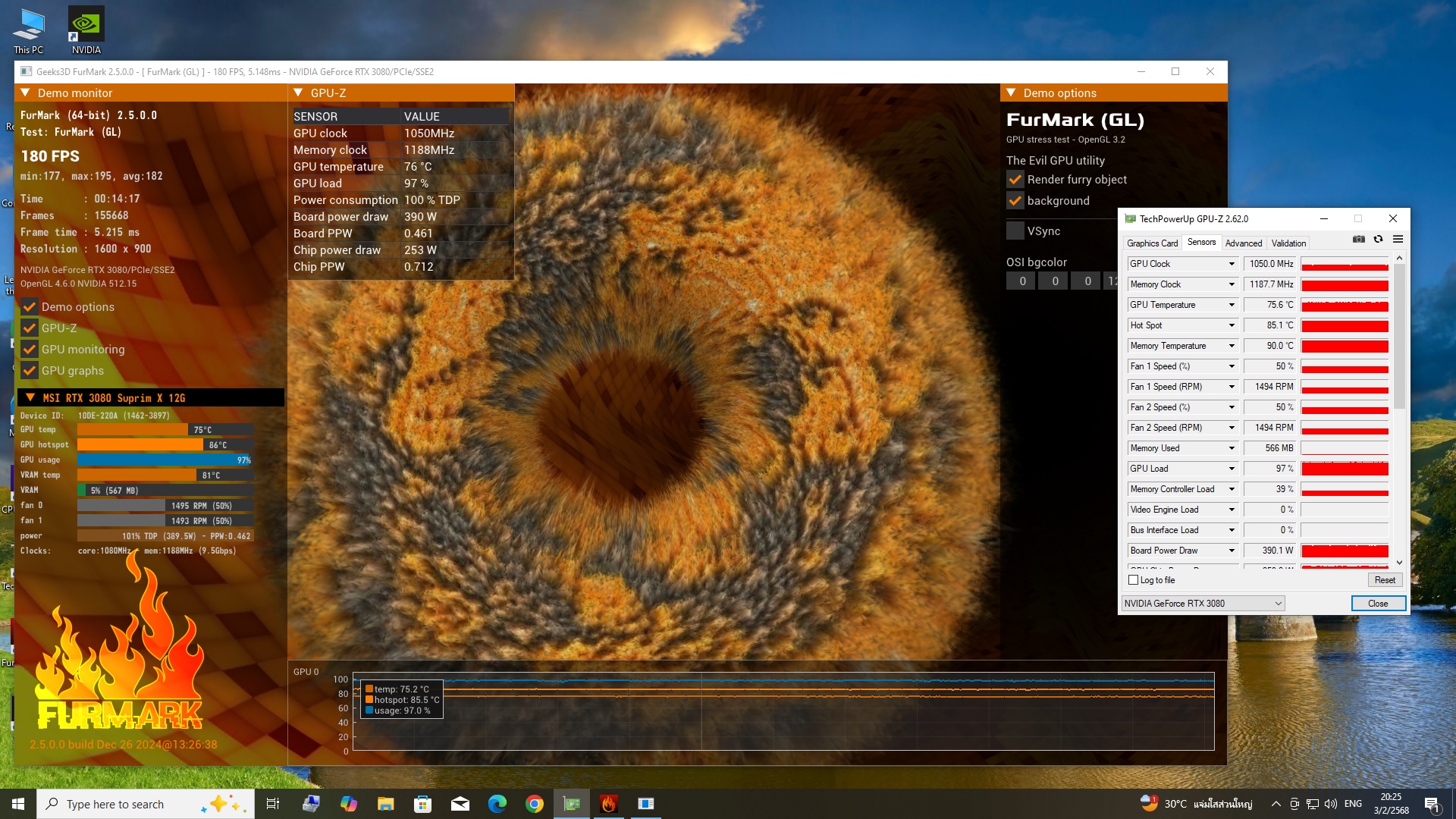Open the GPU-Z hamburger menu icon
The image size is (1456, 819).
tap(1398, 239)
